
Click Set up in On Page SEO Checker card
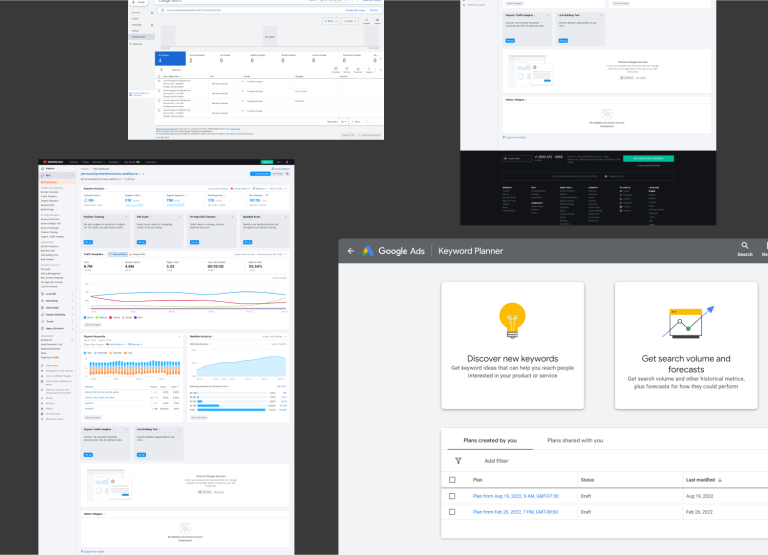tap(194, 242)
